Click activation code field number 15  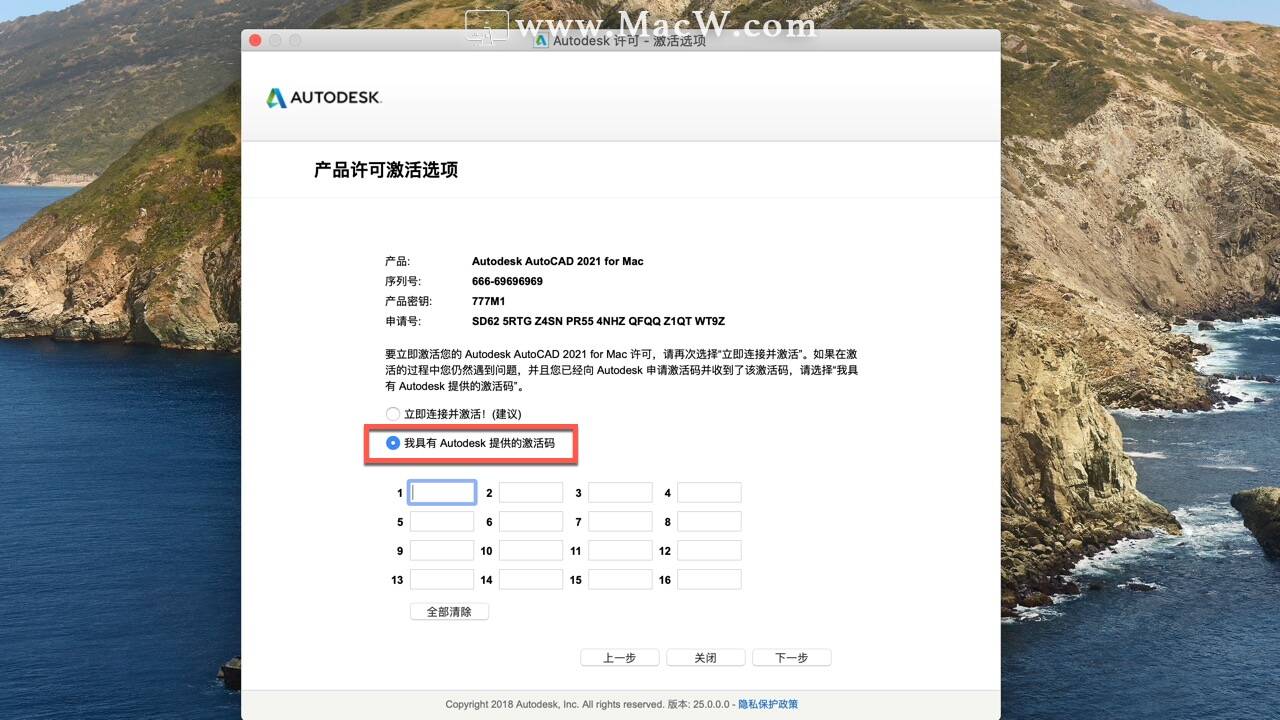[620, 579]
